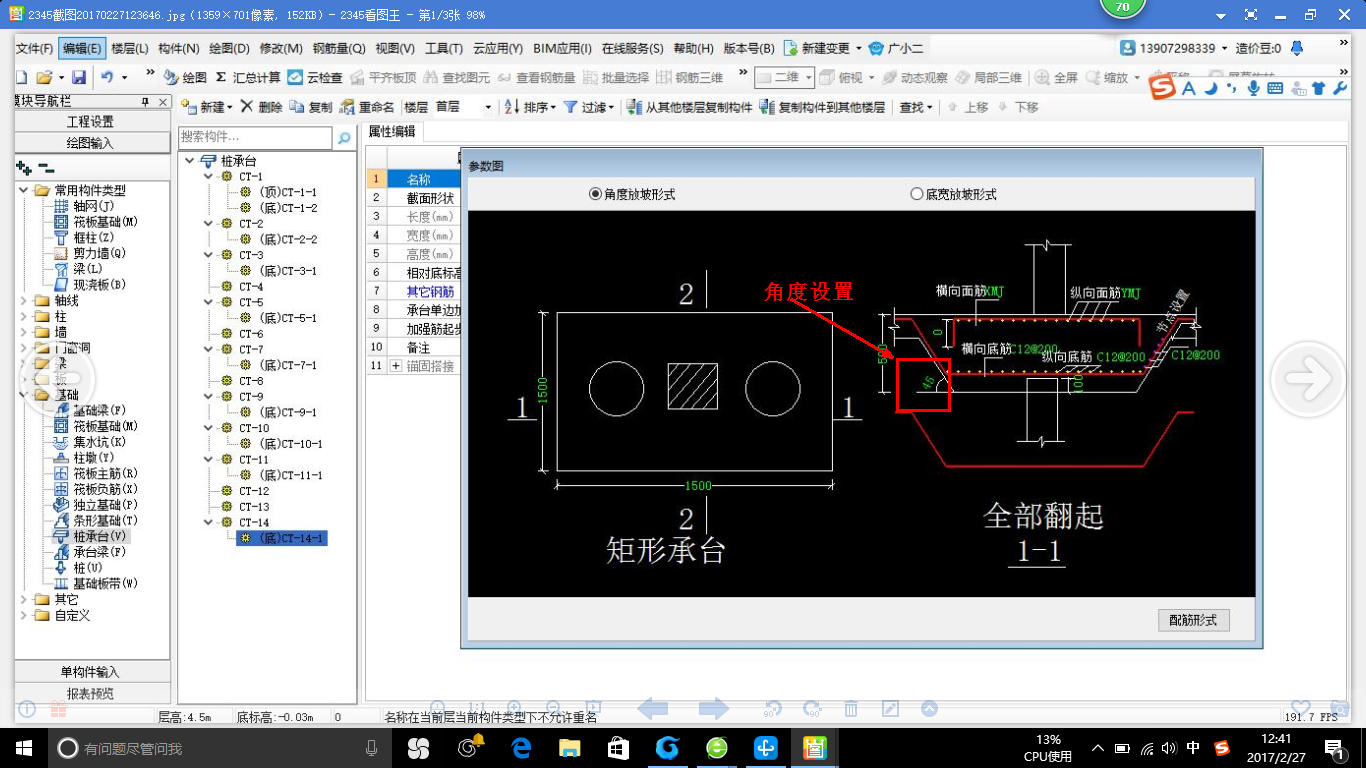Select 剪力墙(Q) in component tree
This screenshot has width=1366, height=768.
tap(90, 253)
